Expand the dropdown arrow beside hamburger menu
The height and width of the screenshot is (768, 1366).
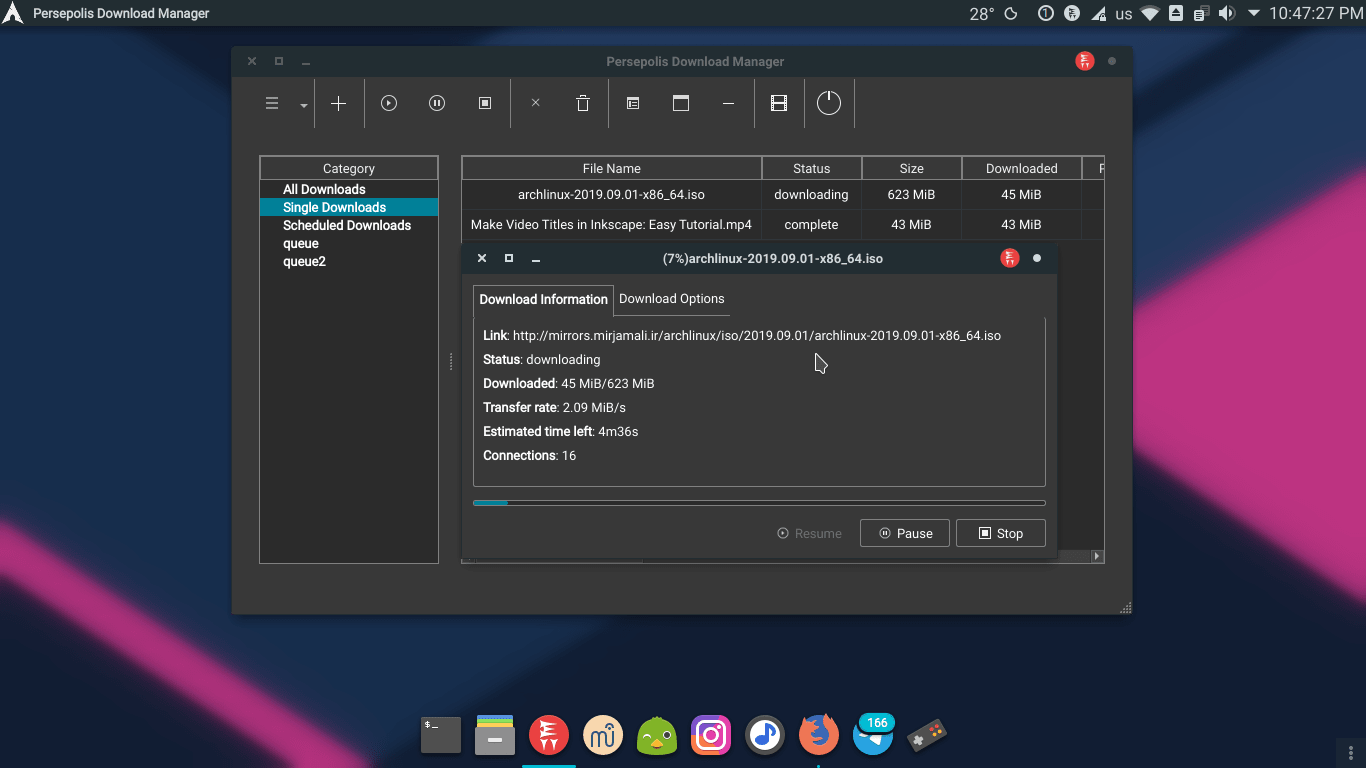pyautogui.click(x=304, y=105)
